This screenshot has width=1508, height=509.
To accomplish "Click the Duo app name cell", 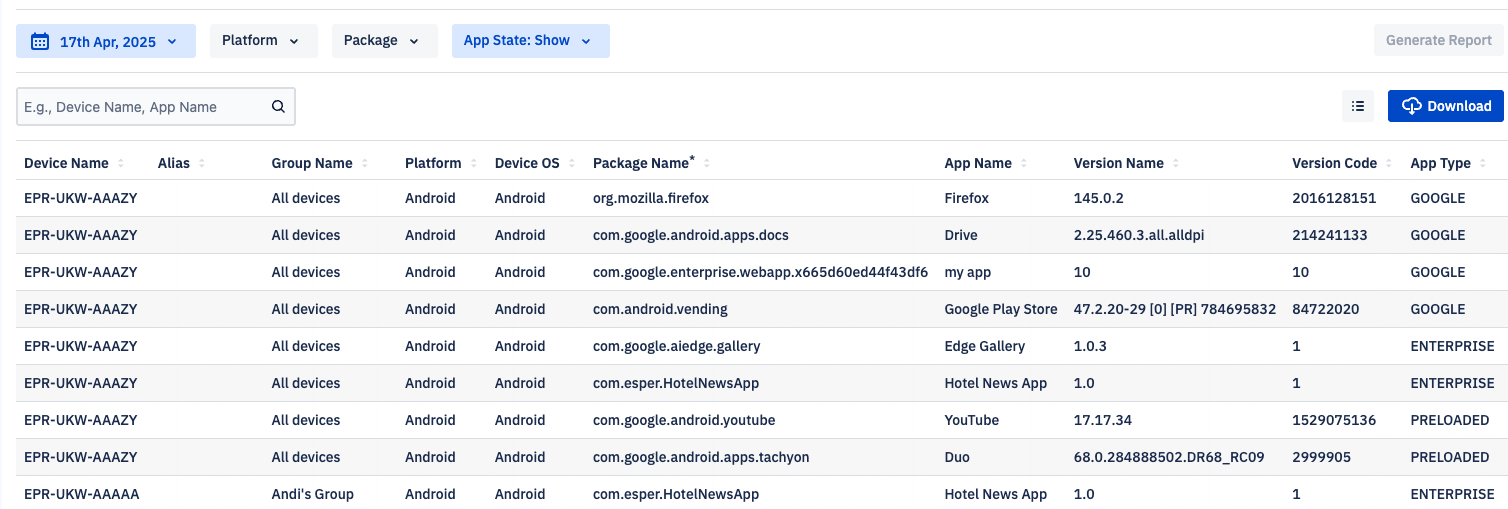I will (x=958, y=457).
